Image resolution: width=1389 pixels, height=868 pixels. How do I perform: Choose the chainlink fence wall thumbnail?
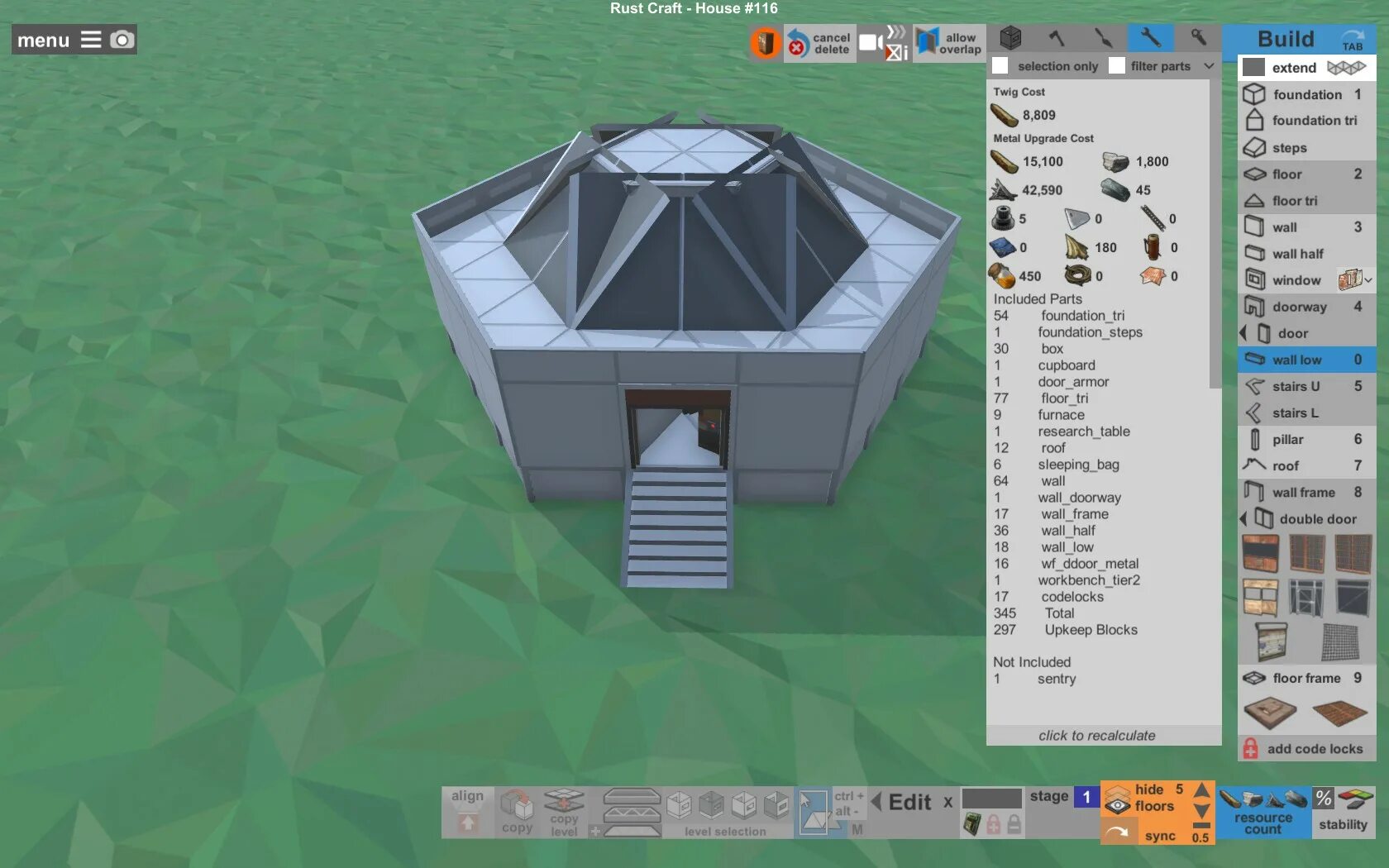pyautogui.click(x=1340, y=641)
